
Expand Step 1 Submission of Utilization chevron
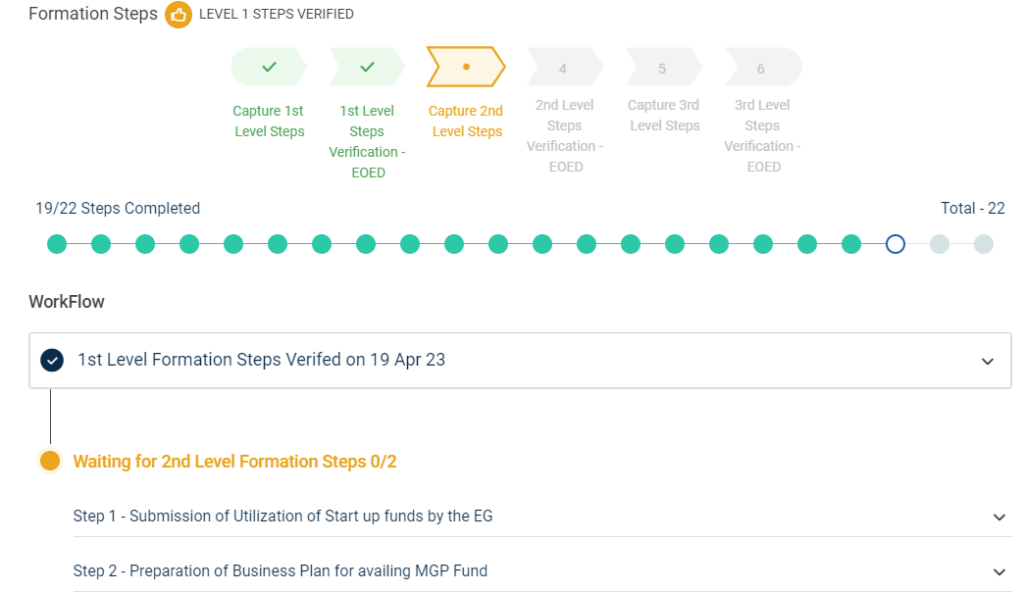click(999, 517)
